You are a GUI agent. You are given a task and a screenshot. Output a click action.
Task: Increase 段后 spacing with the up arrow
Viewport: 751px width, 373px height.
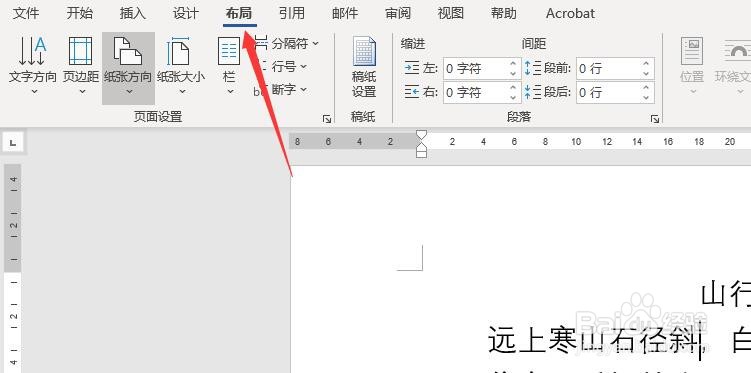(x=647, y=87)
